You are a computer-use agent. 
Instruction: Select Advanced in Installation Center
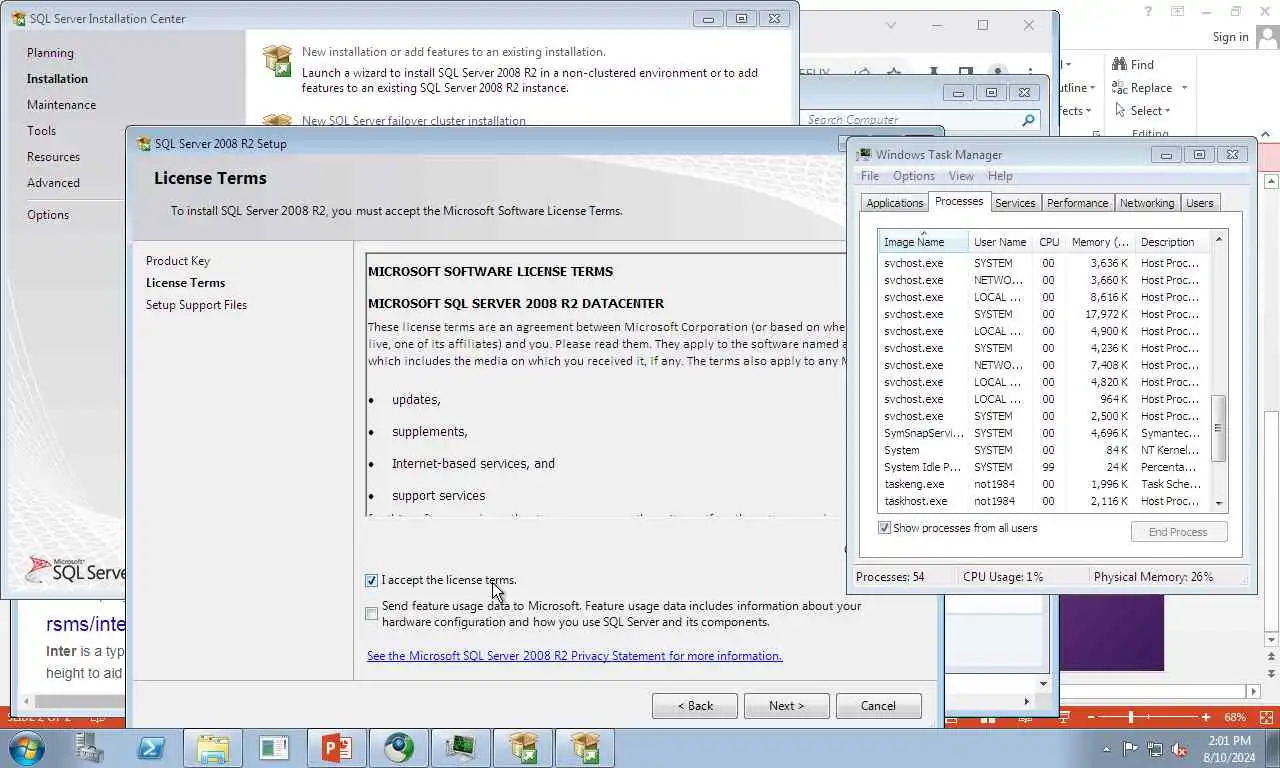tap(53, 183)
